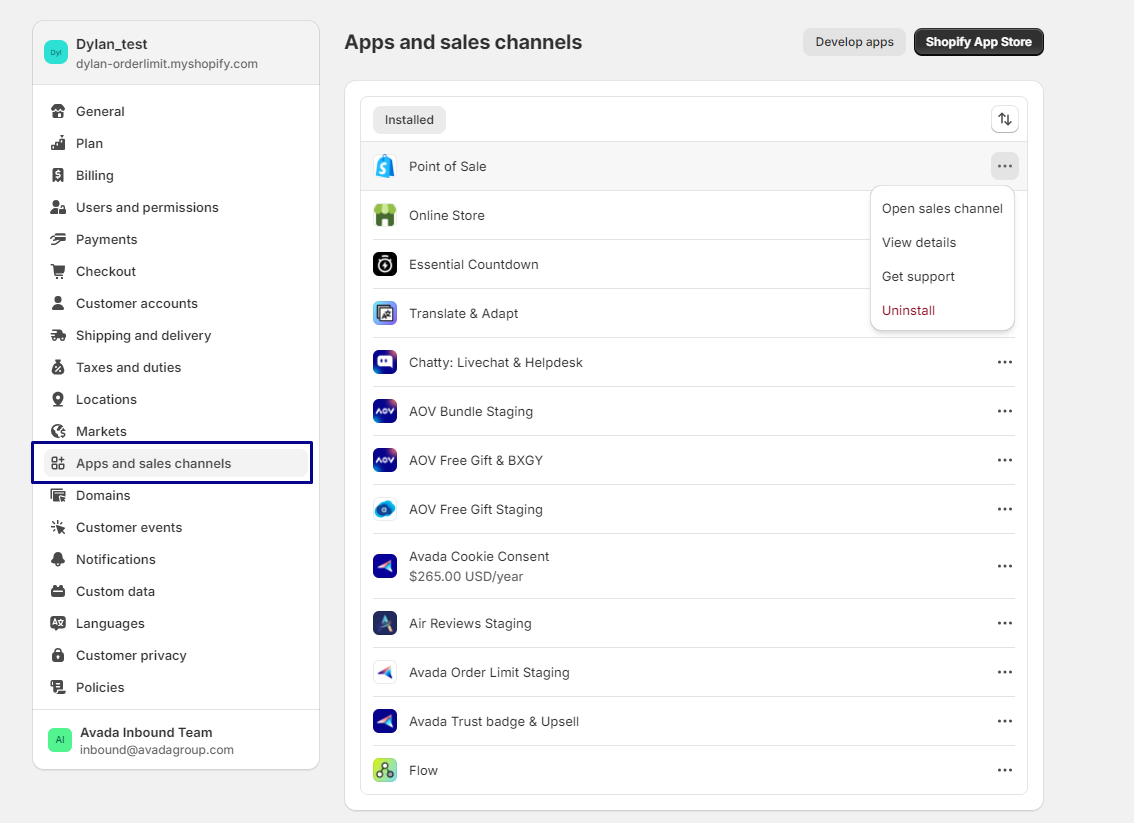Click the Flow app icon

(x=385, y=770)
